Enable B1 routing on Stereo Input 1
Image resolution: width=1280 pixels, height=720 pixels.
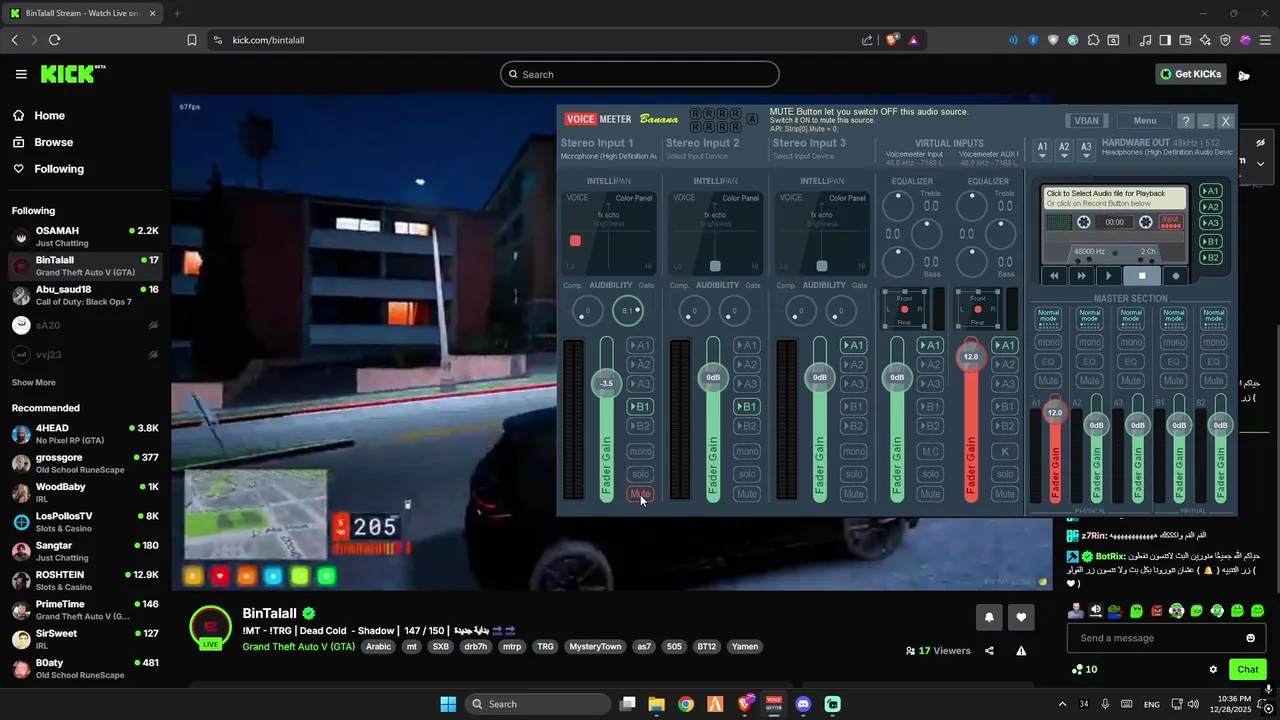(639, 407)
